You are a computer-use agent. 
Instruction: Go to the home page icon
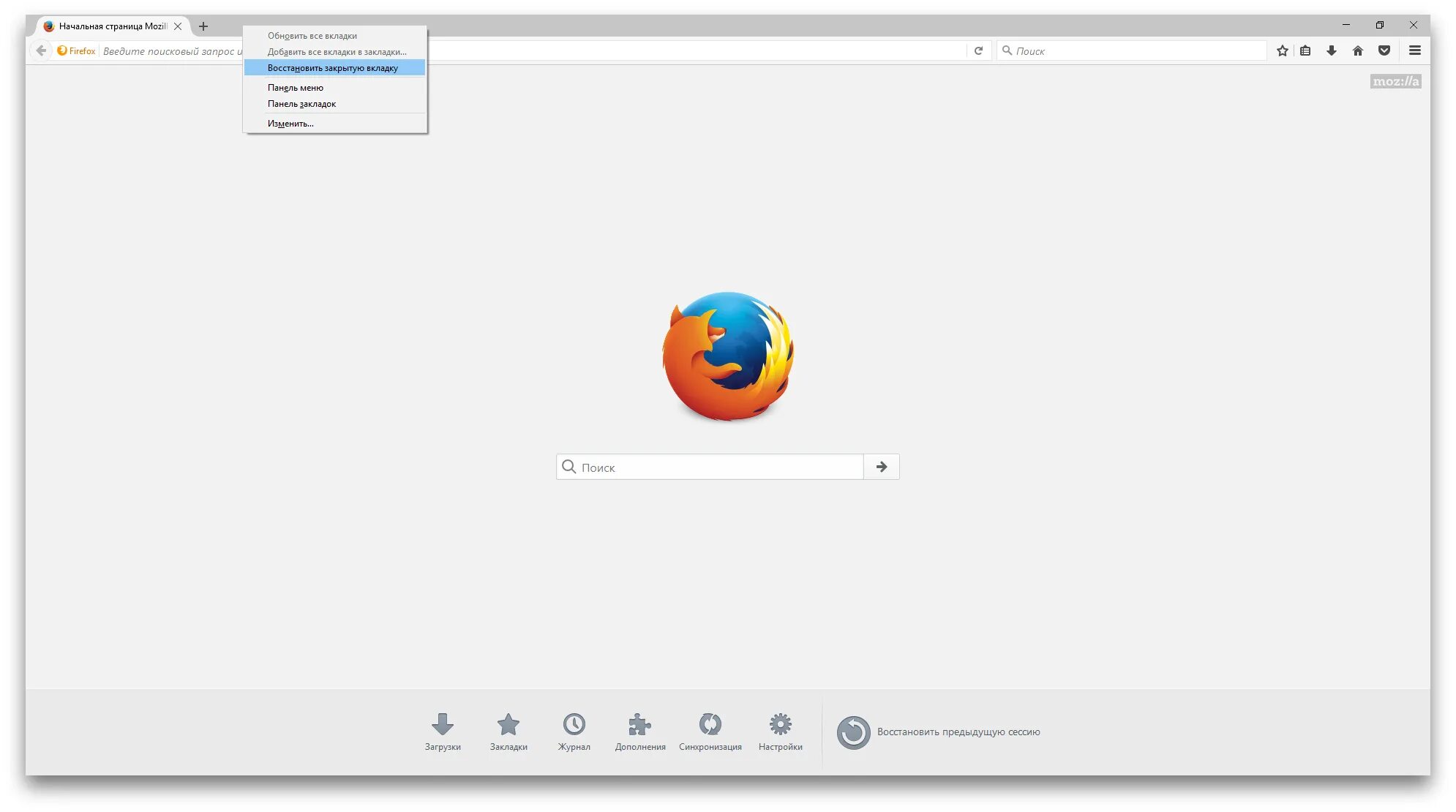1358,50
